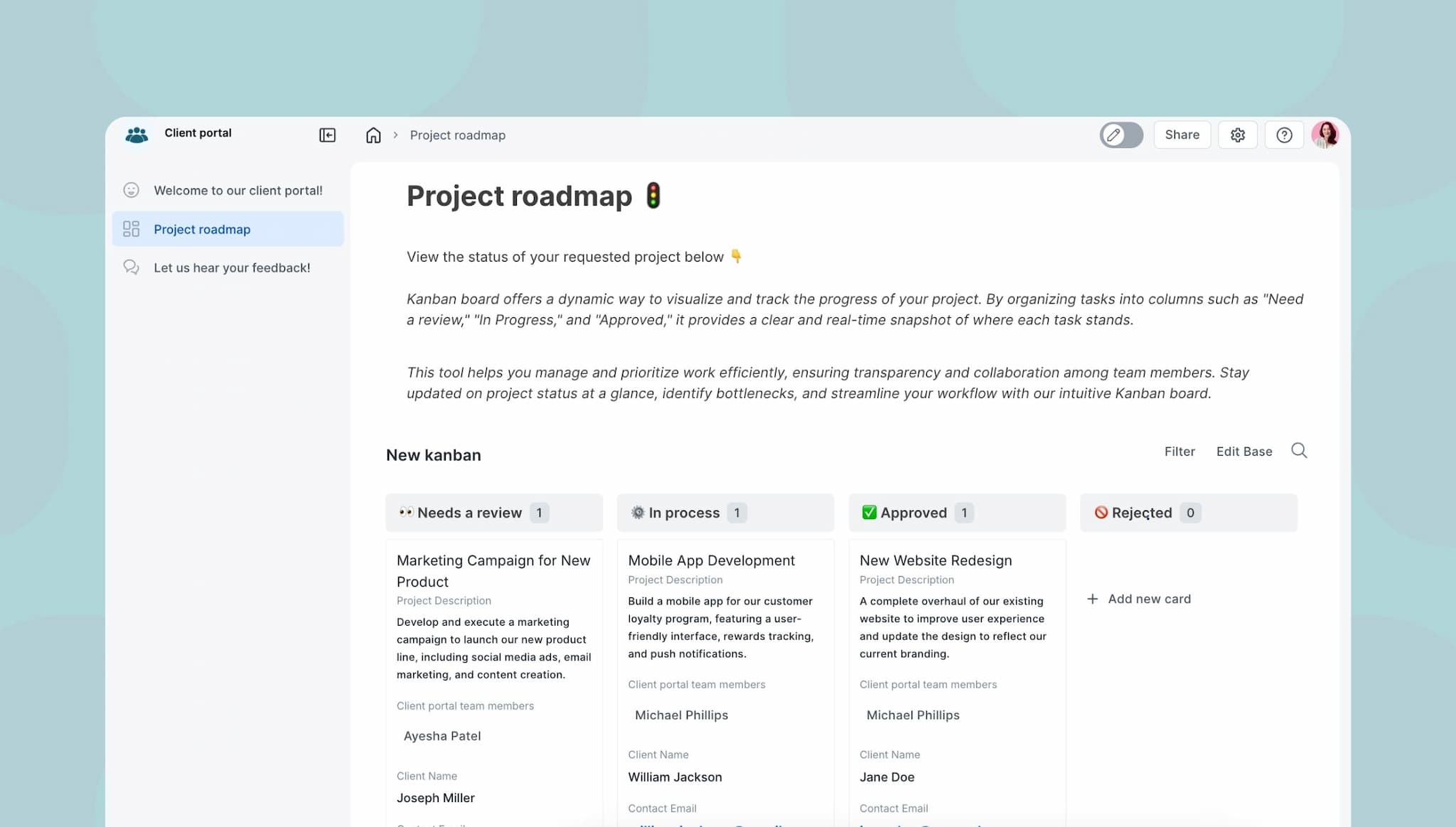Viewport: 1456px width, 827px height.
Task: Click the home icon in breadcrumb
Action: pos(373,135)
